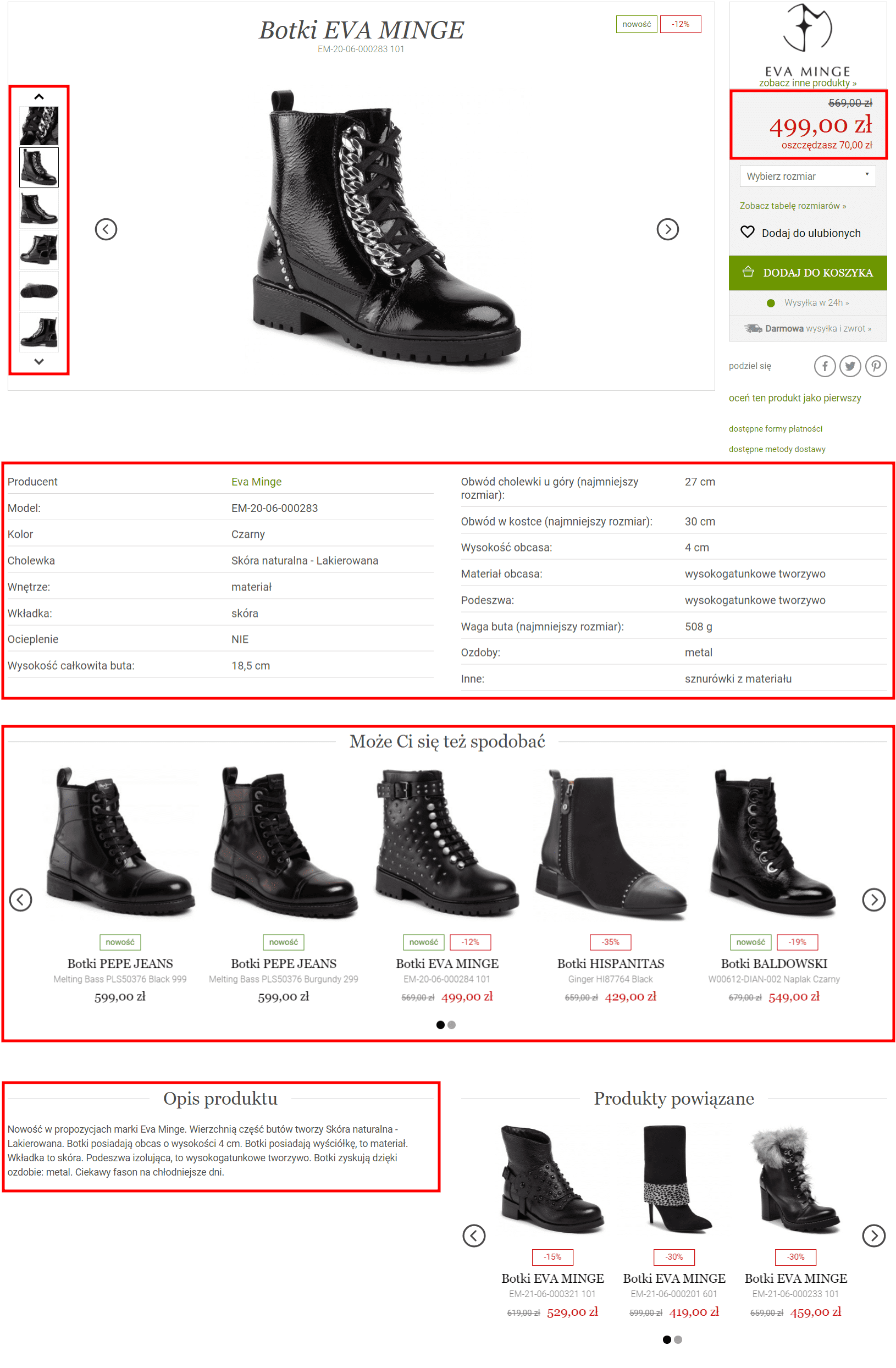896x1368 pixels.
Task: Open 'Zobacz tabelę rozmiarów' size chart link
Action: point(792,206)
